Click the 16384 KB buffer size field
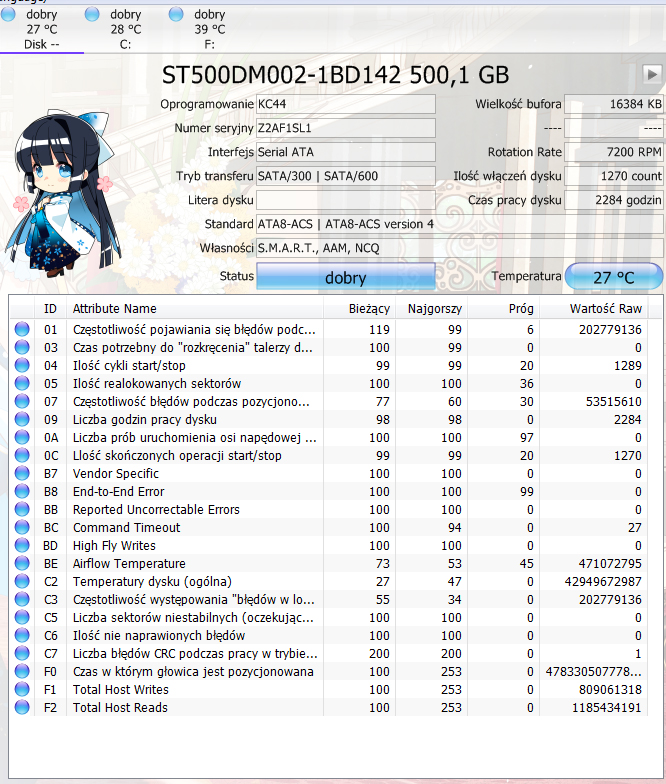The width and height of the screenshot is (666, 784). [614, 104]
